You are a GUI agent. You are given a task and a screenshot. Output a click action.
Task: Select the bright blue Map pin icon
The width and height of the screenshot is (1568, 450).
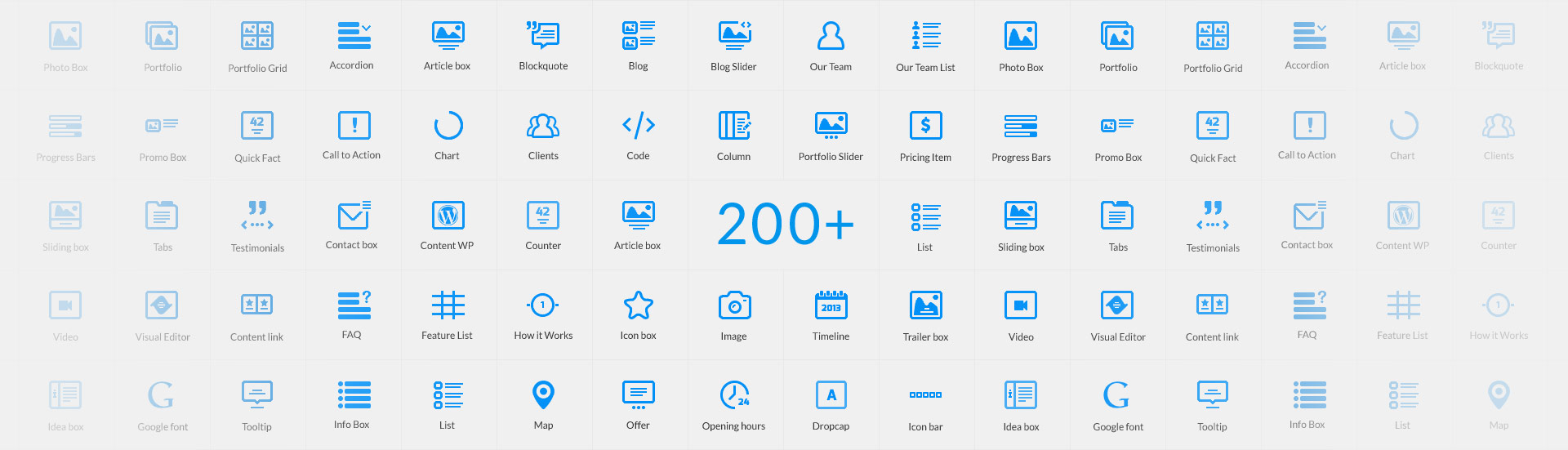point(543,394)
